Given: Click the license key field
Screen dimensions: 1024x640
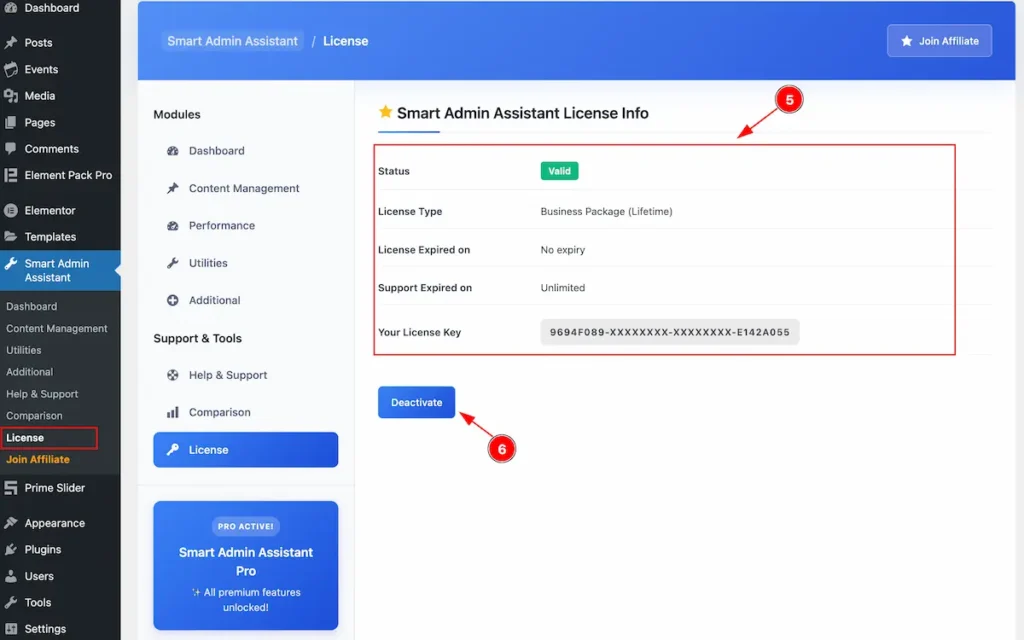Looking at the screenshot, I should [669, 332].
